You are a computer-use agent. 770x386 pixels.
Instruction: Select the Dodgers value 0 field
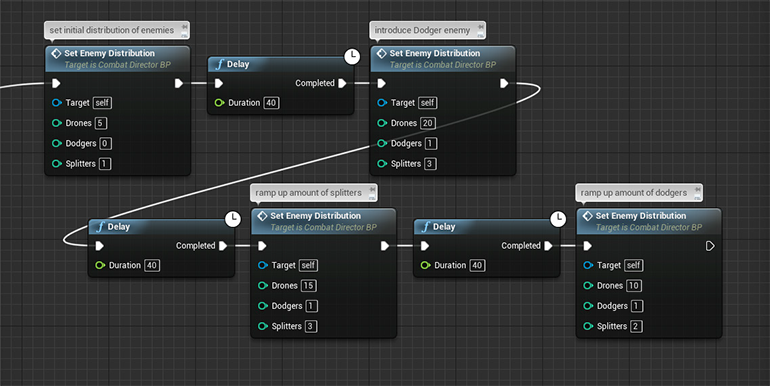pos(106,143)
